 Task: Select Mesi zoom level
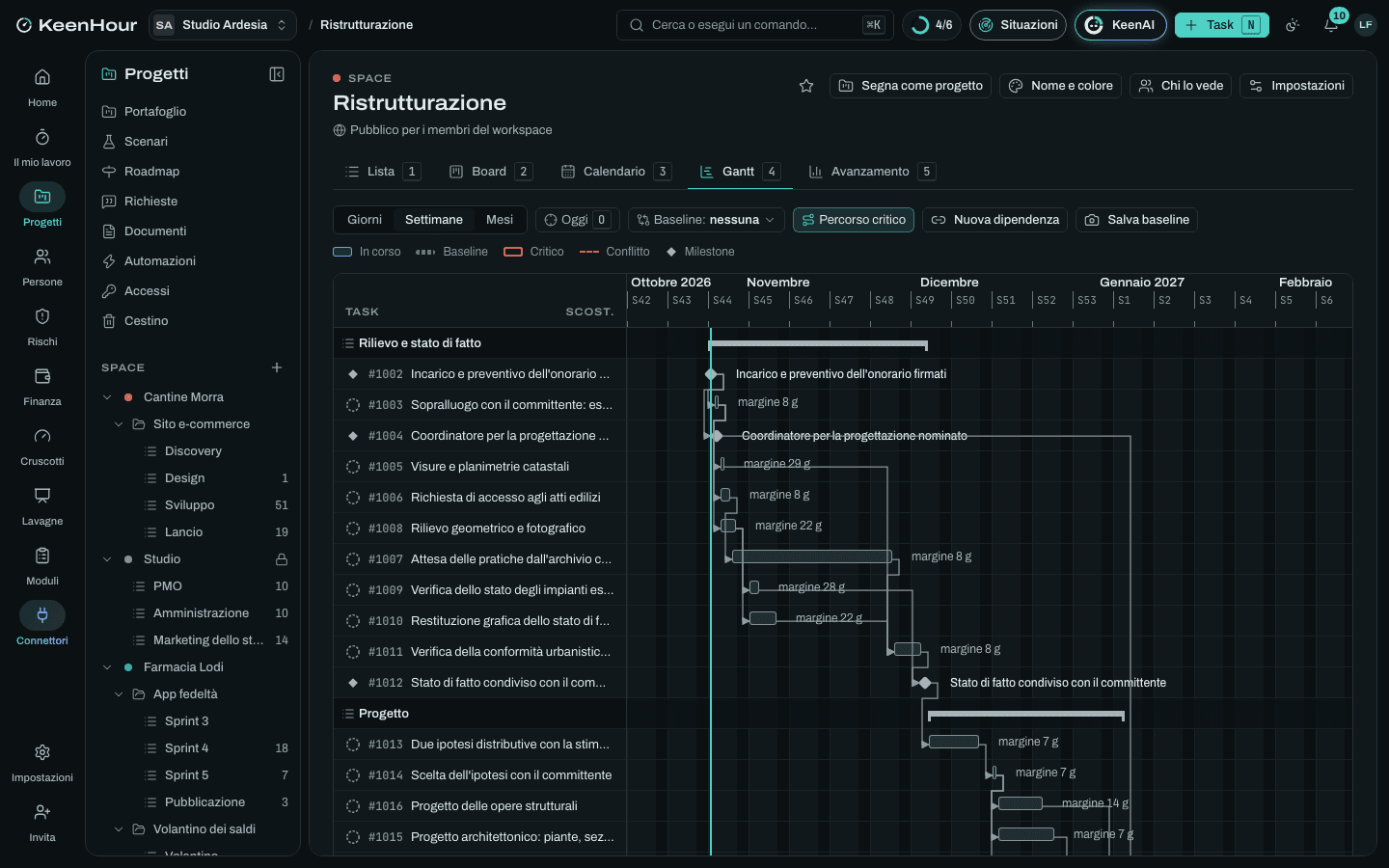coord(500,220)
